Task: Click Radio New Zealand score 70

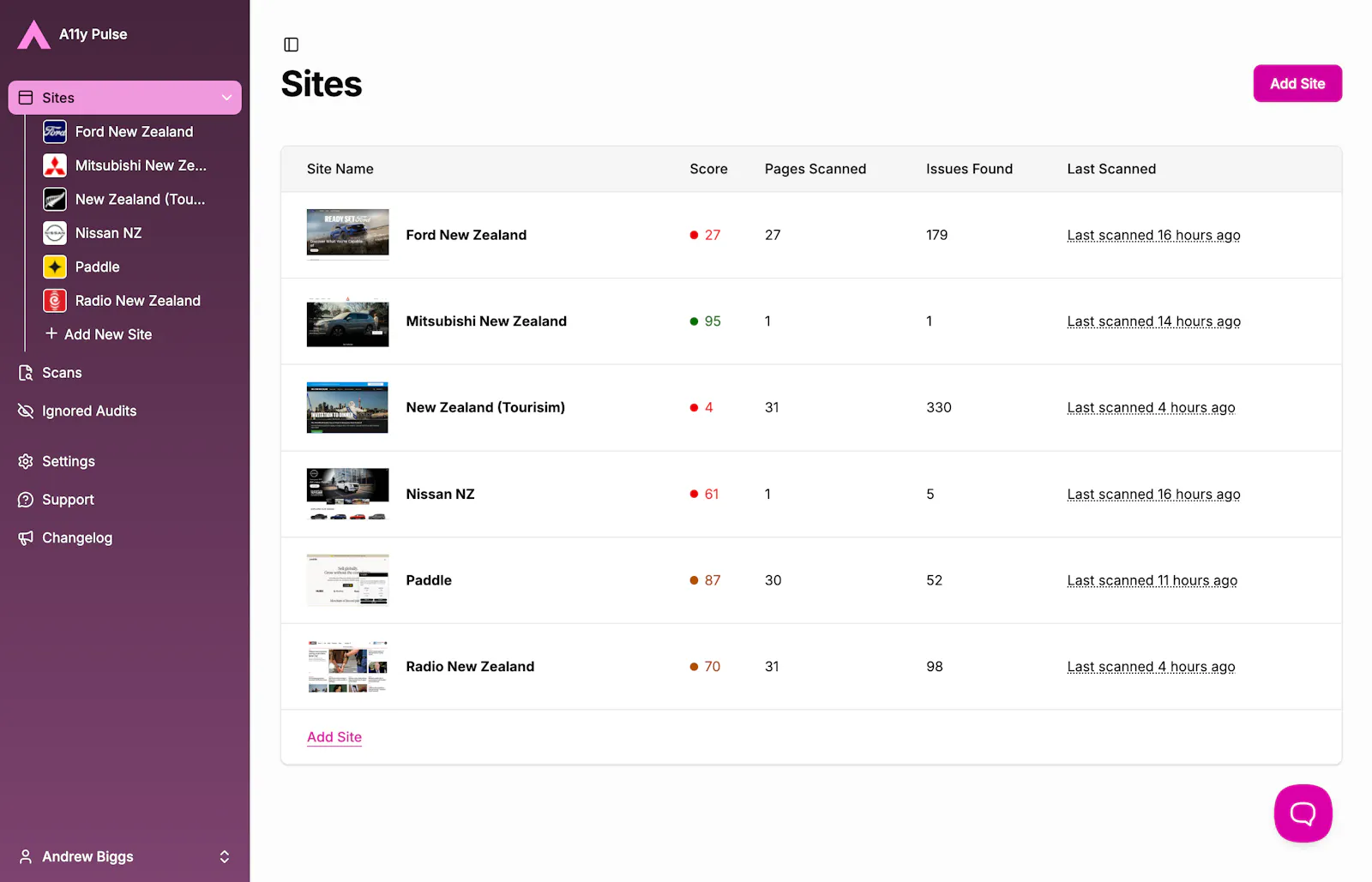Action: pyautogui.click(x=706, y=667)
